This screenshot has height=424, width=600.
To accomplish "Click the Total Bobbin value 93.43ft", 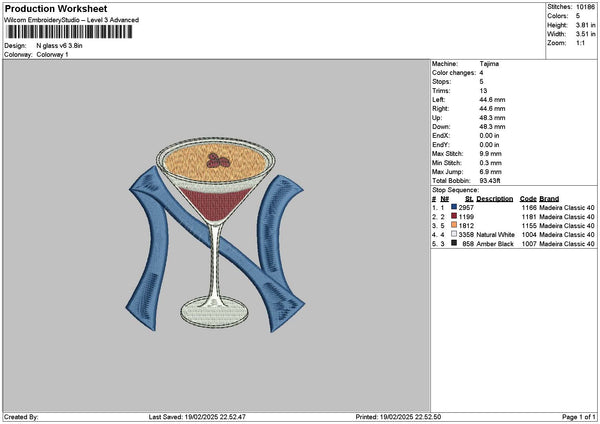I will (490, 181).
